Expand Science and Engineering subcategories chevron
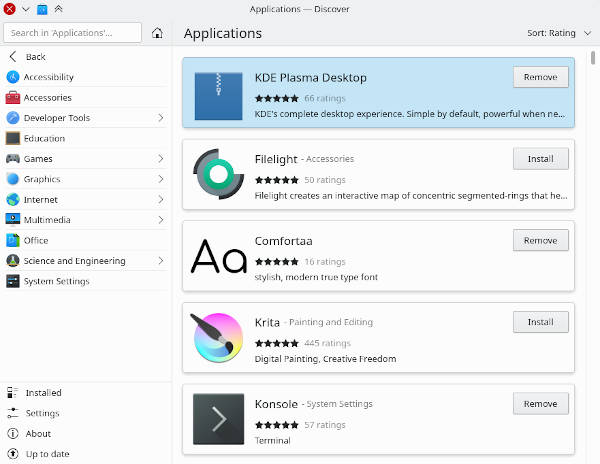Screen dimensions: 600x464 click(161, 260)
